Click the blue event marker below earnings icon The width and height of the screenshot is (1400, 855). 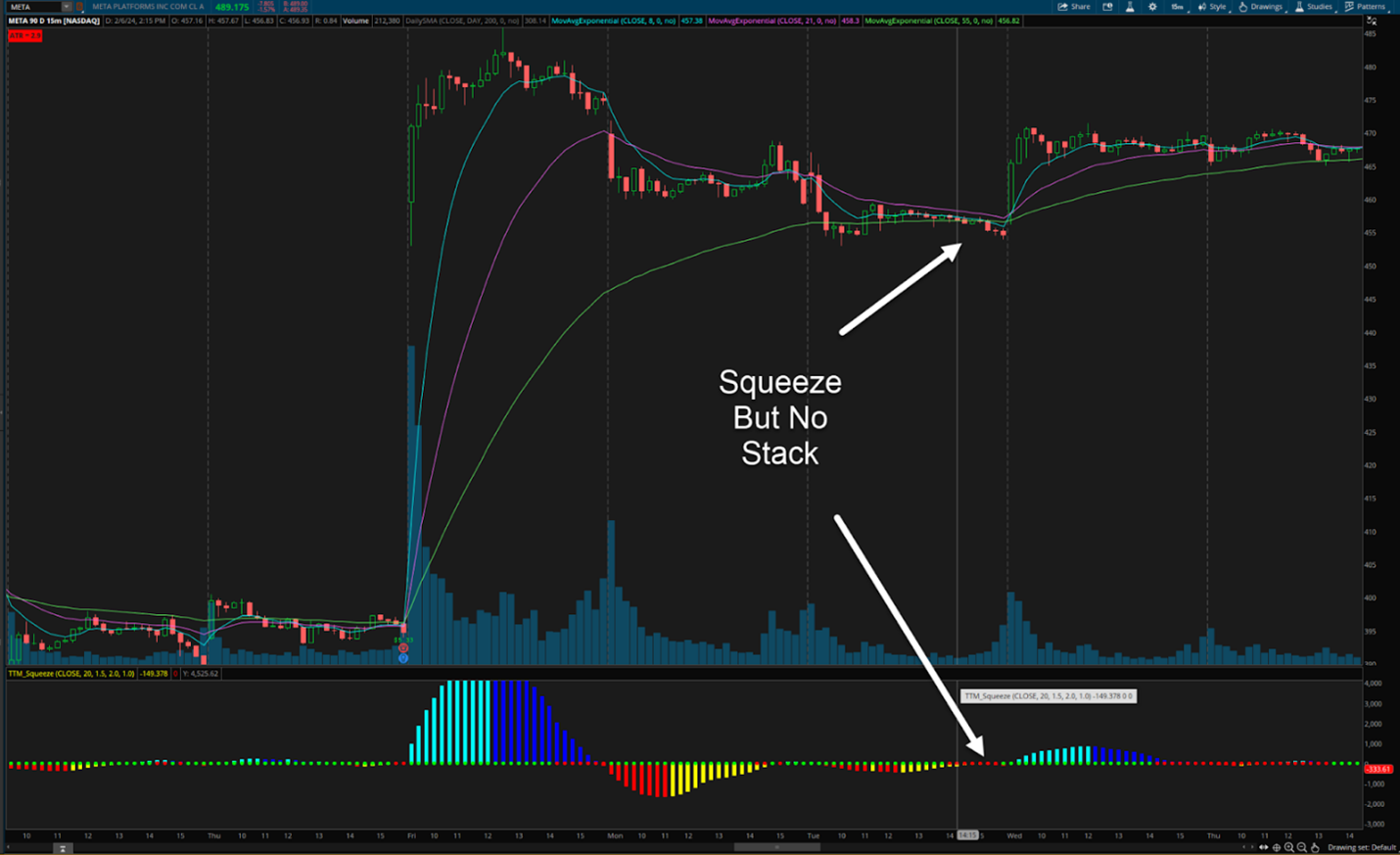pyautogui.click(x=403, y=658)
